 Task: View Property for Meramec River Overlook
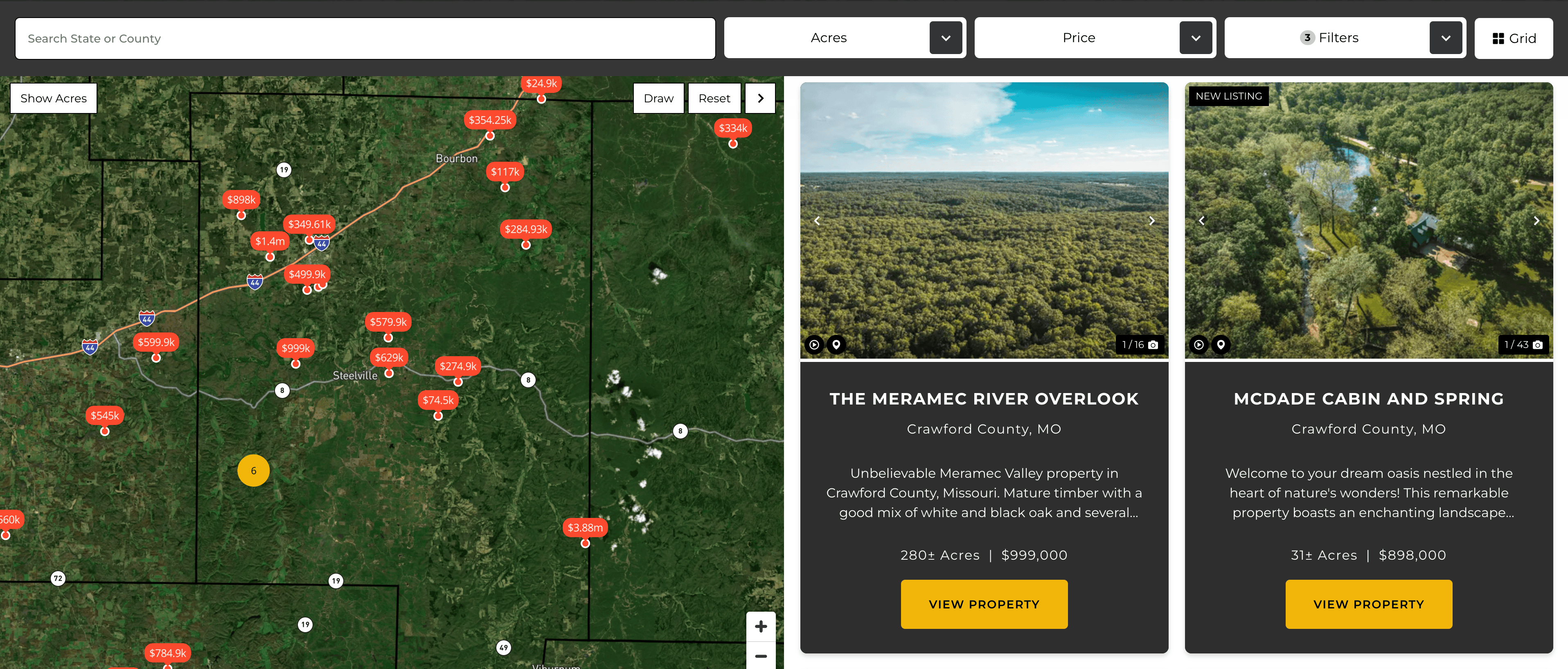(984, 604)
